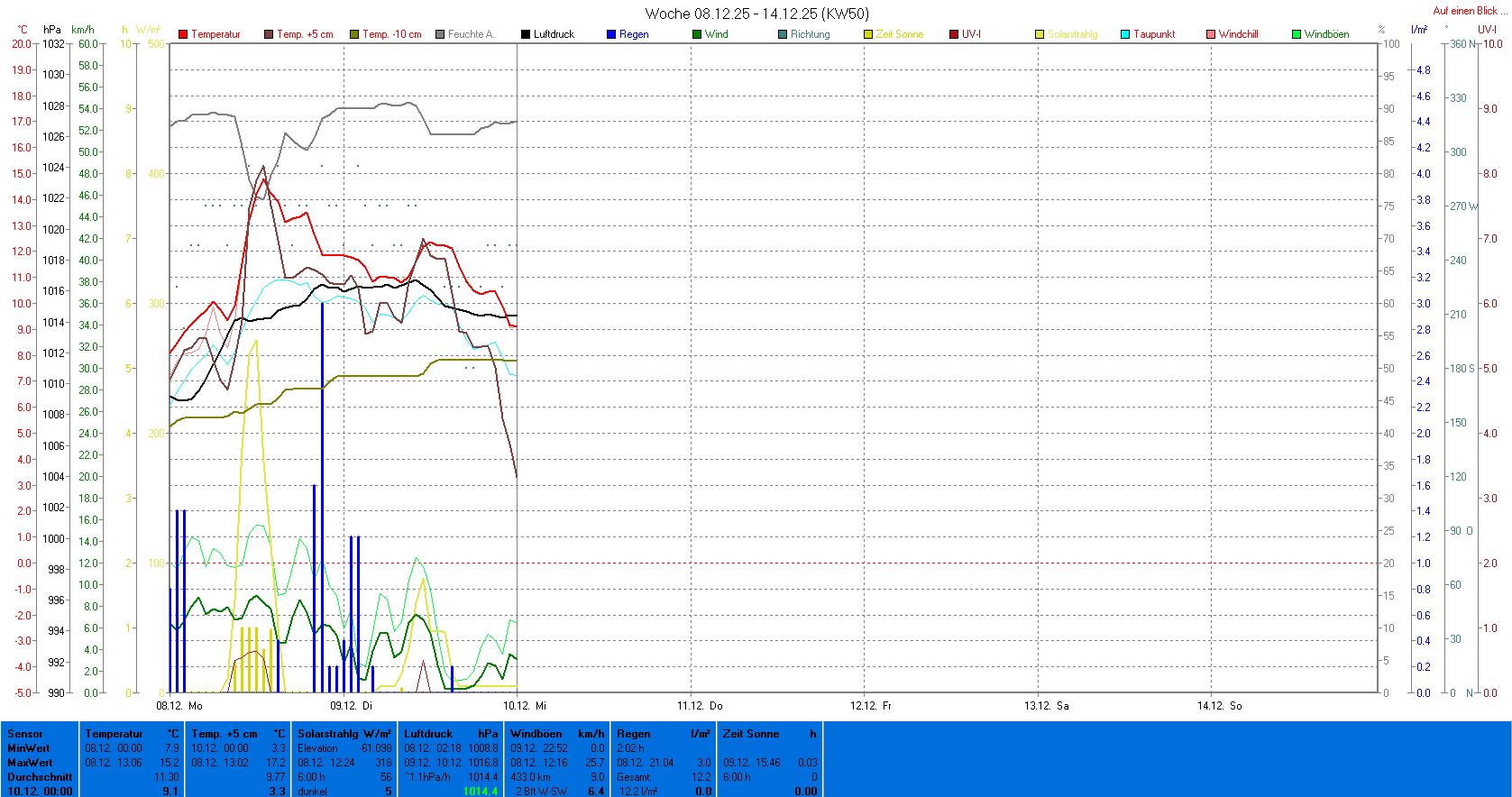The height and width of the screenshot is (797, 1512).
Task: Click the dark red UV-I legend square
Action: point(954,34)
